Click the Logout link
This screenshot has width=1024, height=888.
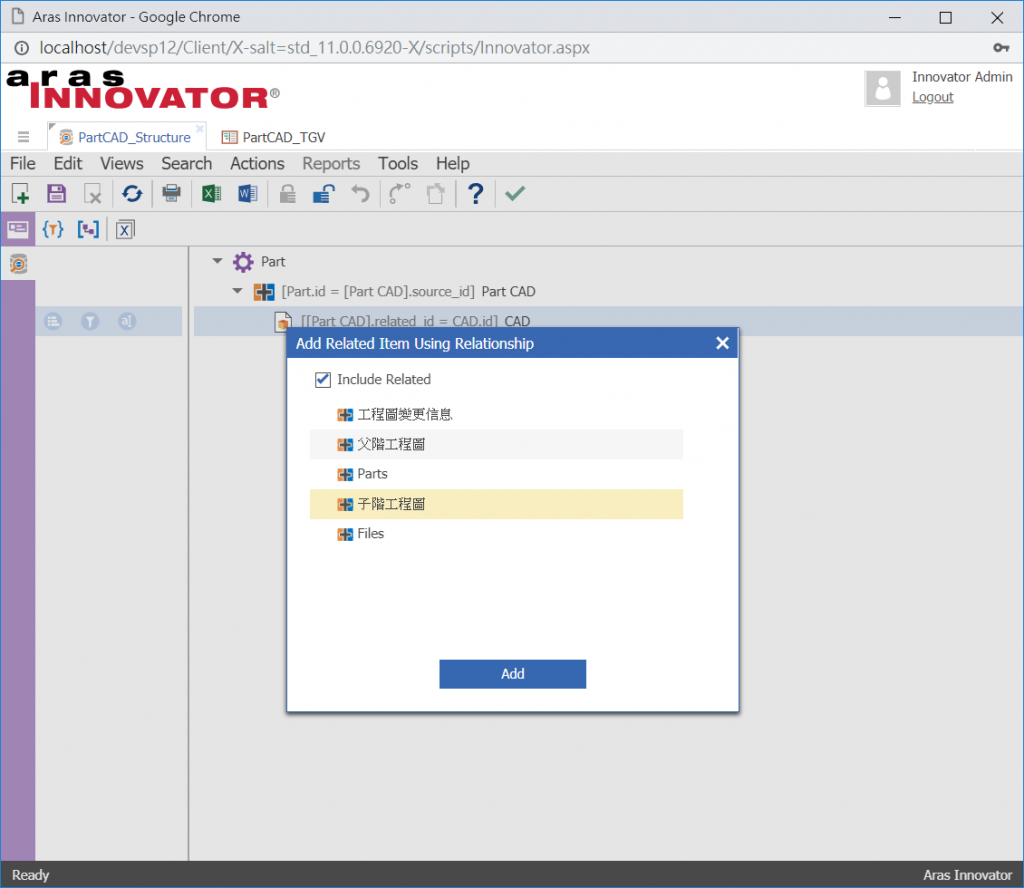[933, 97]
